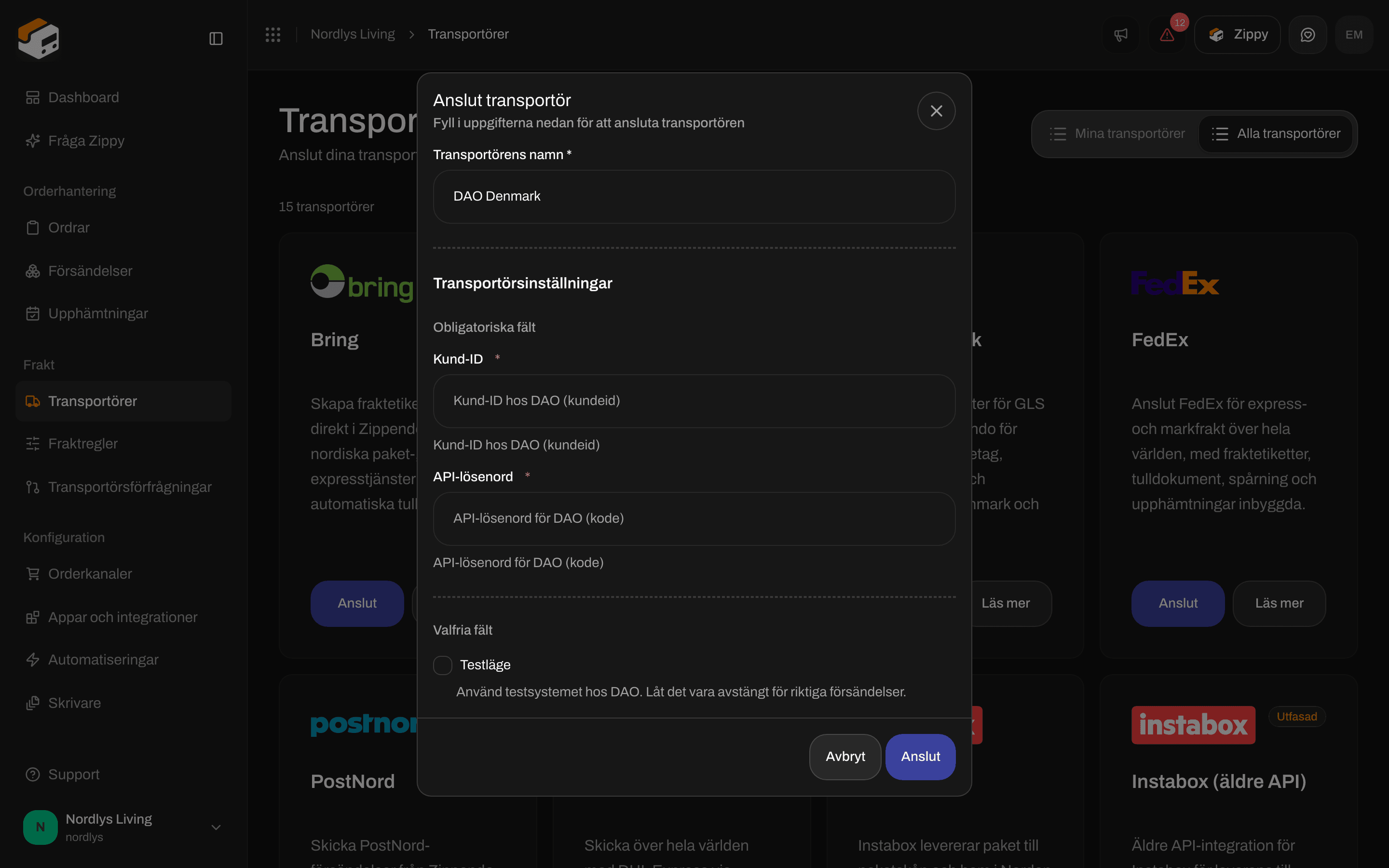Click Anslut in the dialog footer
Image resolution: width=1389 pixels, height=868 pixels.
tap(920, 757)
